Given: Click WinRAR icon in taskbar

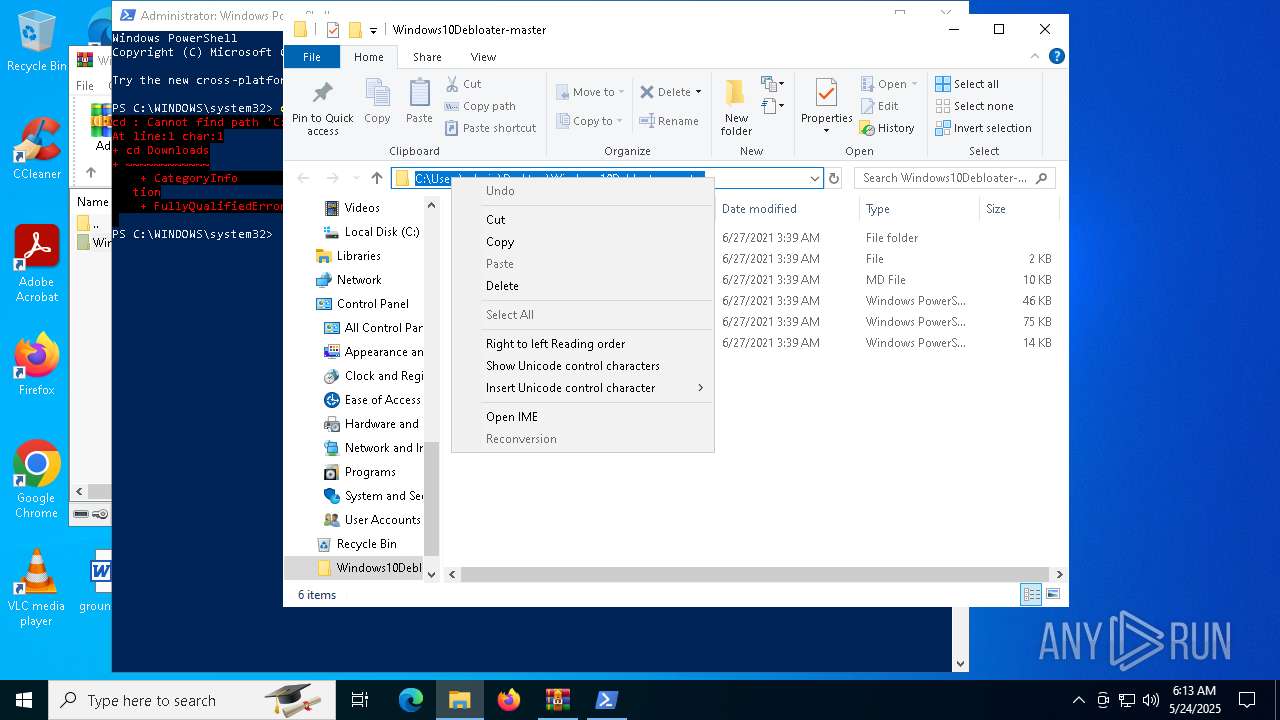Looking at the screenshot, I should (x=558, y=700).
